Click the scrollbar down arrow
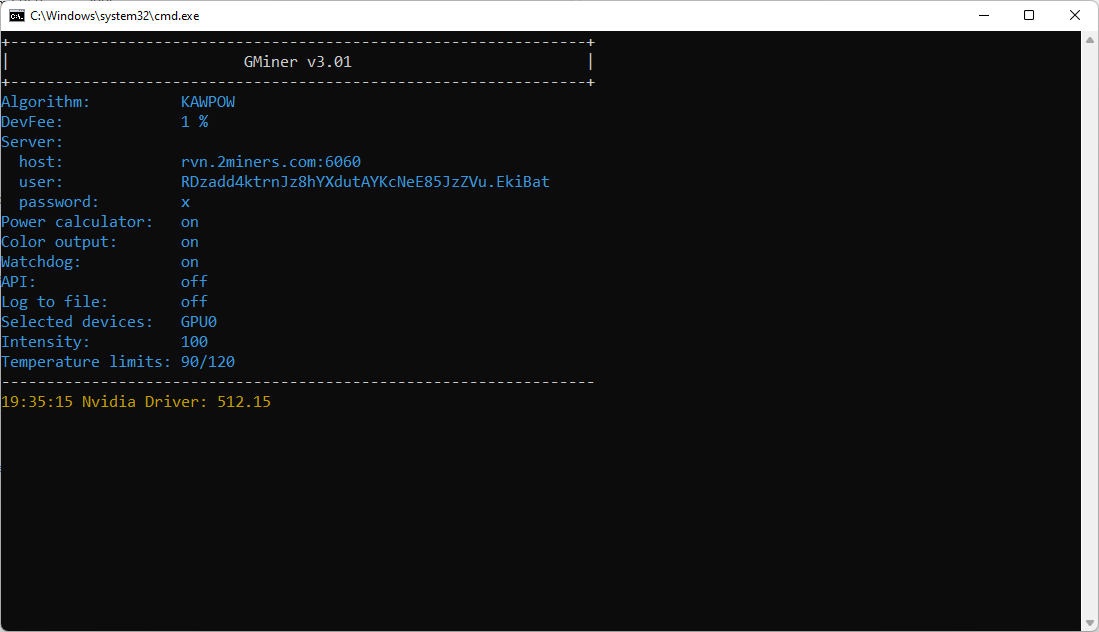Screen dimensions: 1099x632 point(1089,623)
